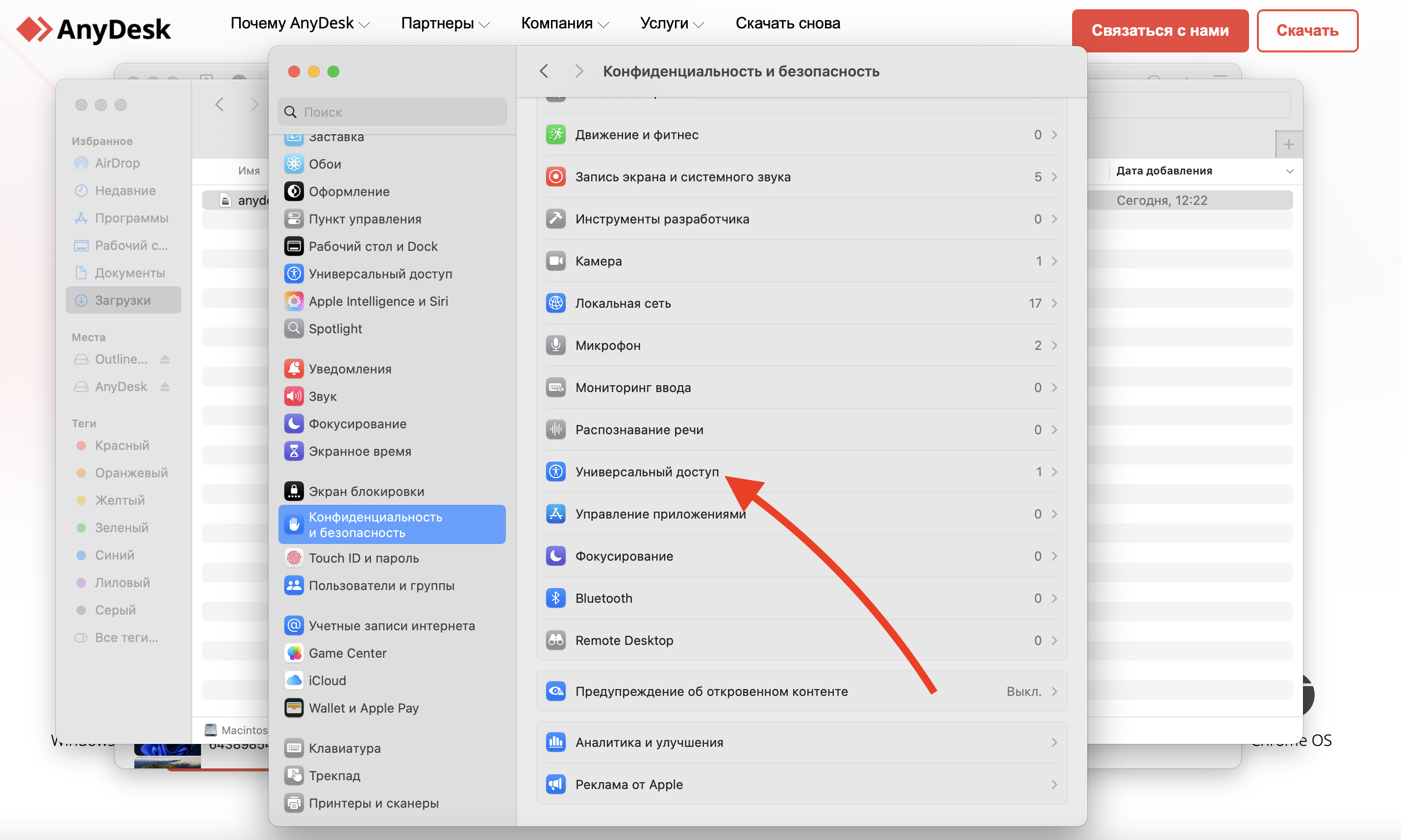This screenshot has height=840, width=1401.
Task: Open 'Предупреждение об откровенном контенте' setting
Action: [x=801, y=691]
